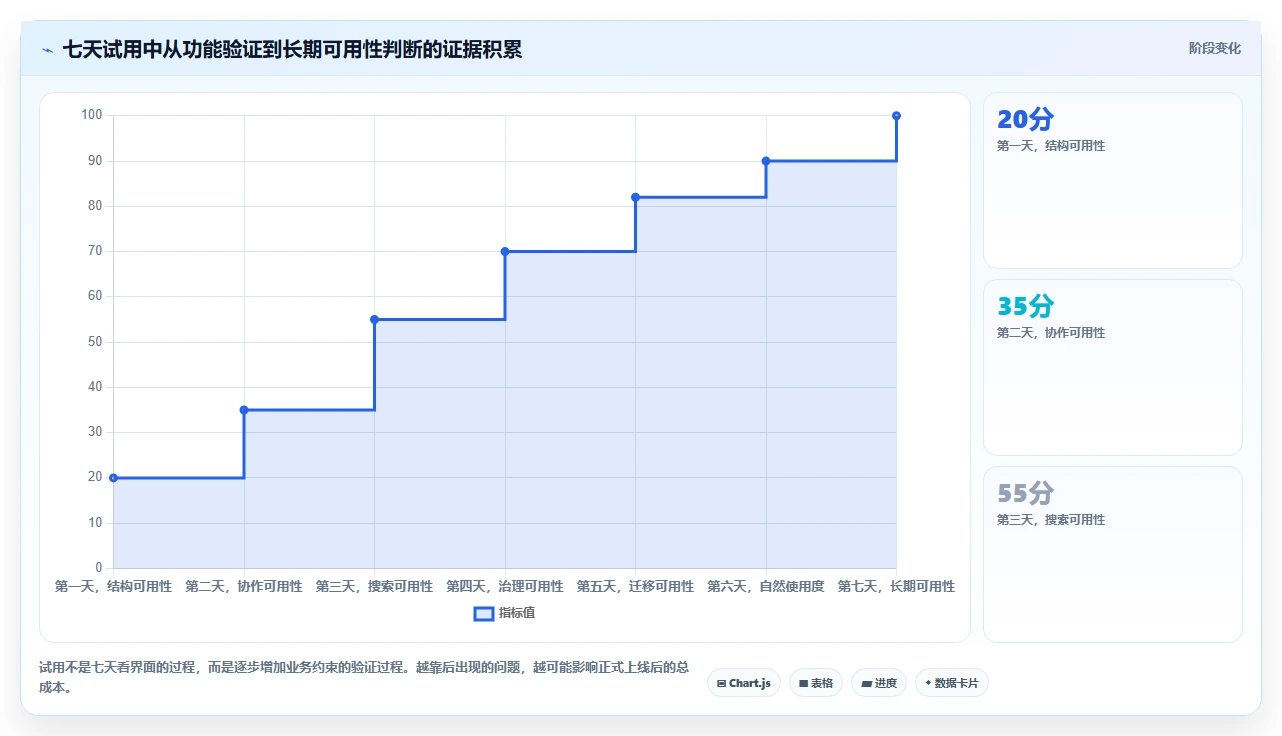Click axis label 第六天，自然使用度

(766, 586)
